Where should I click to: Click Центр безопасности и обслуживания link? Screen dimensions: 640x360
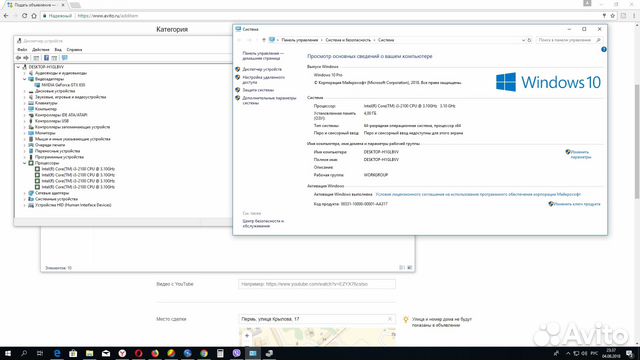(263, 223)
